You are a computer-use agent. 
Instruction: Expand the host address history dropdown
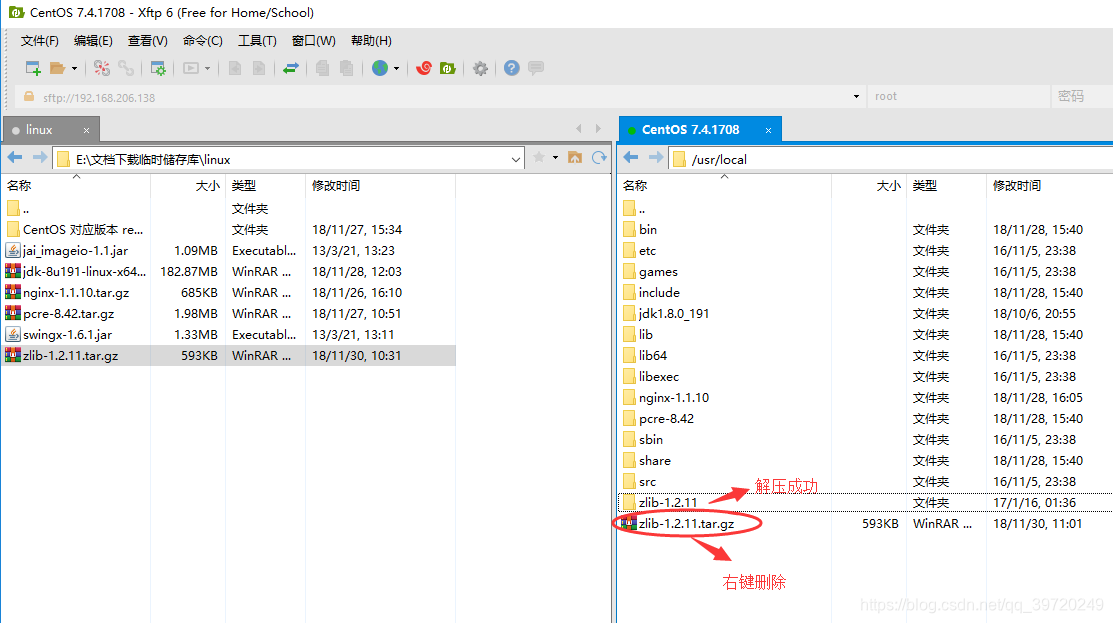click(856, 97)
